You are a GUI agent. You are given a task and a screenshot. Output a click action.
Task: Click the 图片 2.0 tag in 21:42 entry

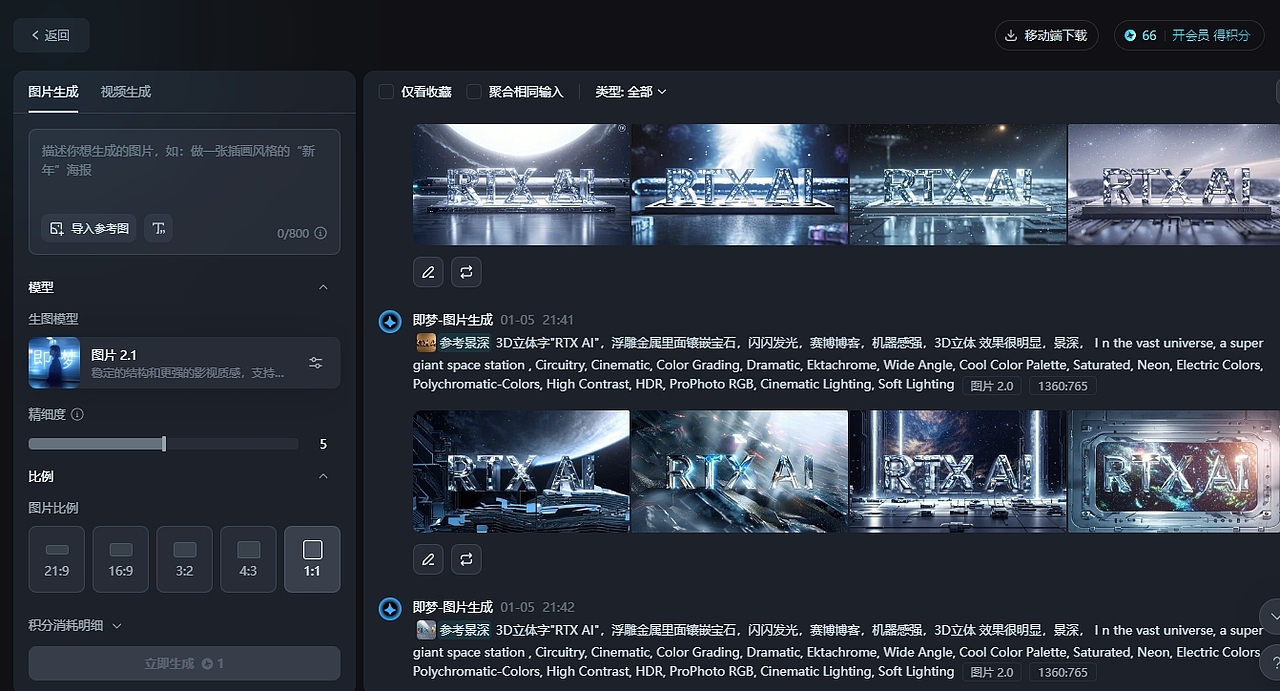991,672
